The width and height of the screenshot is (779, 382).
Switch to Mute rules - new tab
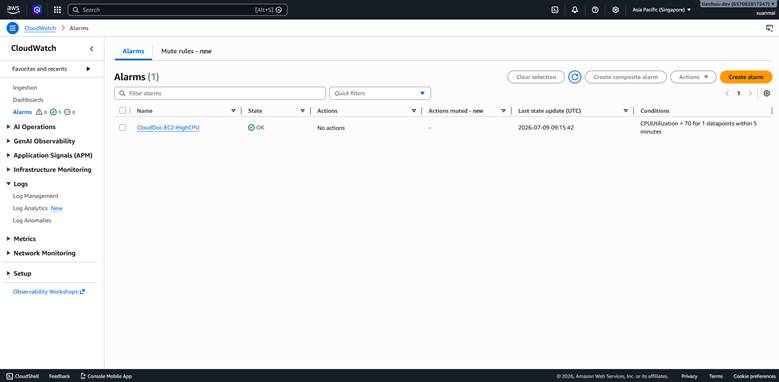coord(186,51)
